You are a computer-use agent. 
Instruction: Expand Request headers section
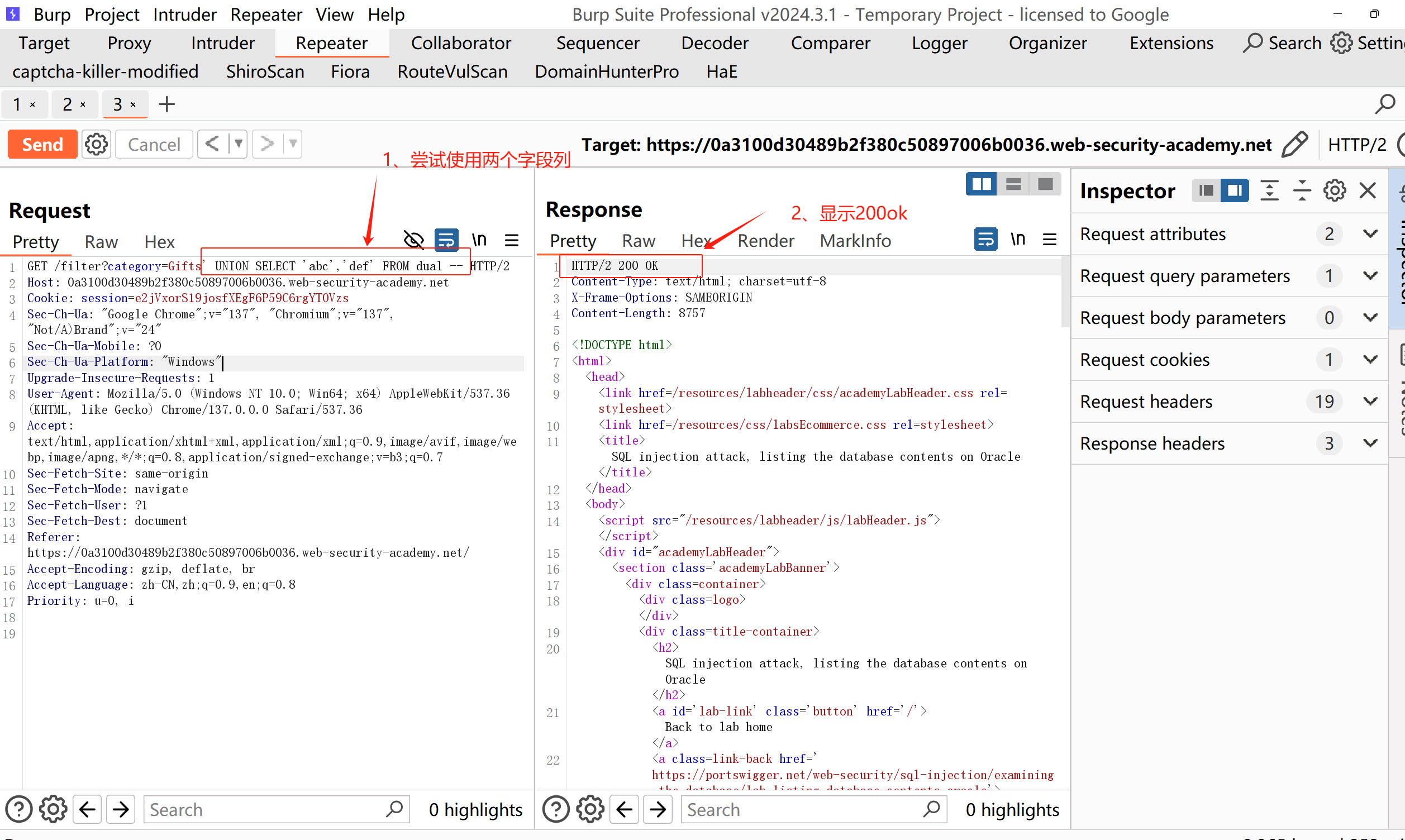(x=1370, y=402)
